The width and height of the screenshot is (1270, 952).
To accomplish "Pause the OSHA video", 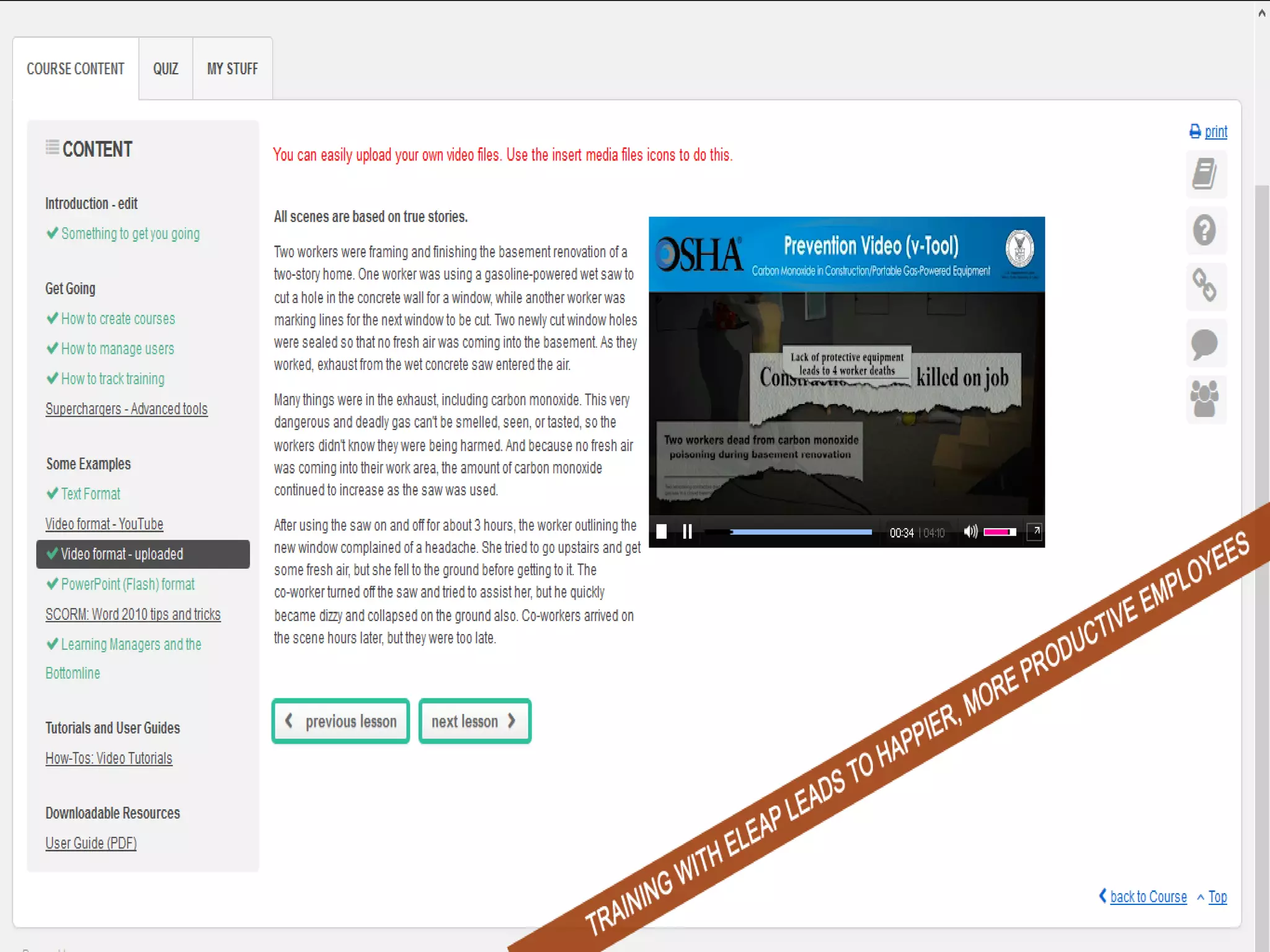I will (x=687, y=532).
